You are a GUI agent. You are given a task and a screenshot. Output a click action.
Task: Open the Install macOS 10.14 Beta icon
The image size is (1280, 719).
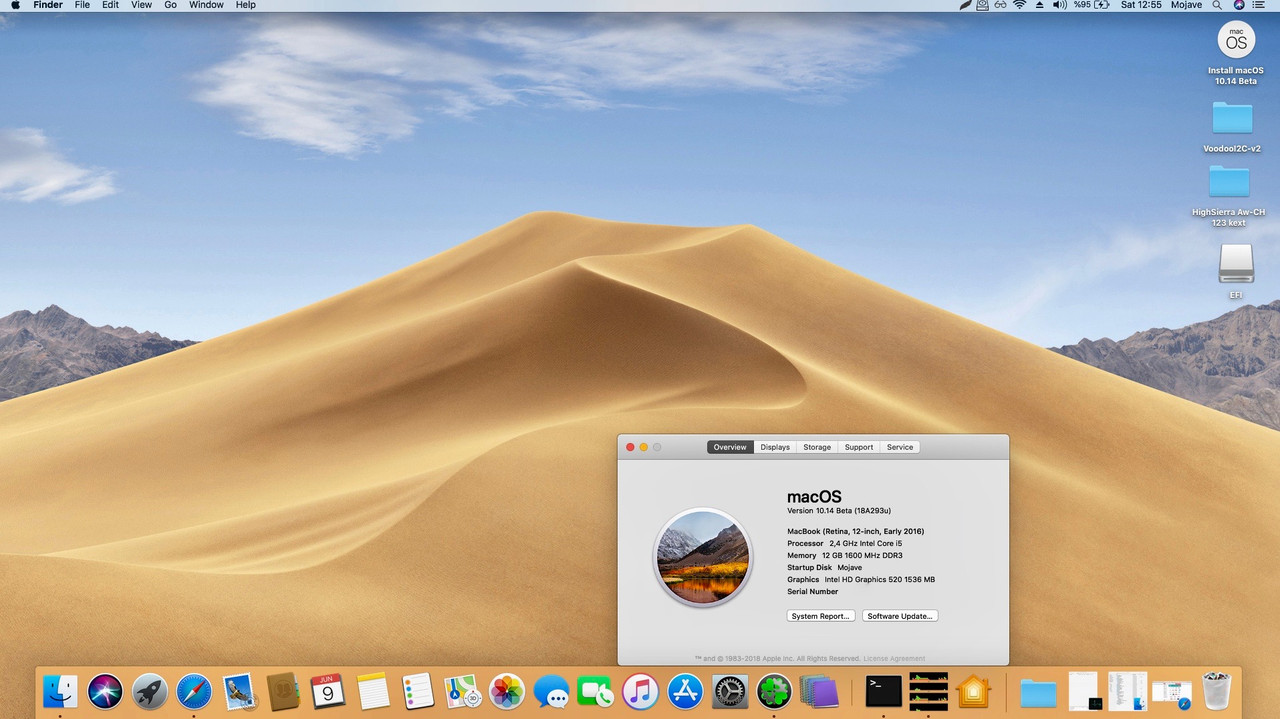coord(1236,41)
